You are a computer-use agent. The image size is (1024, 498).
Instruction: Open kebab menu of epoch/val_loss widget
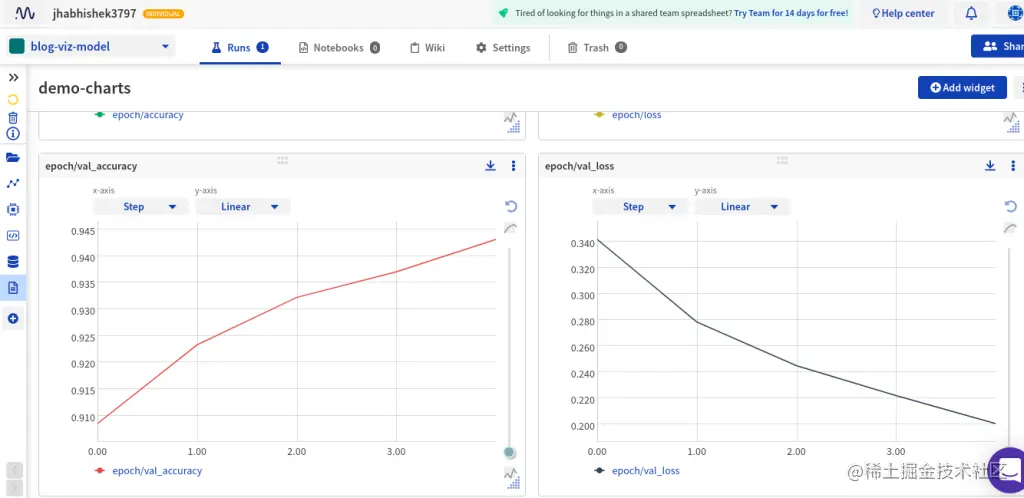pyautogui.click(x=1013, y=166)
